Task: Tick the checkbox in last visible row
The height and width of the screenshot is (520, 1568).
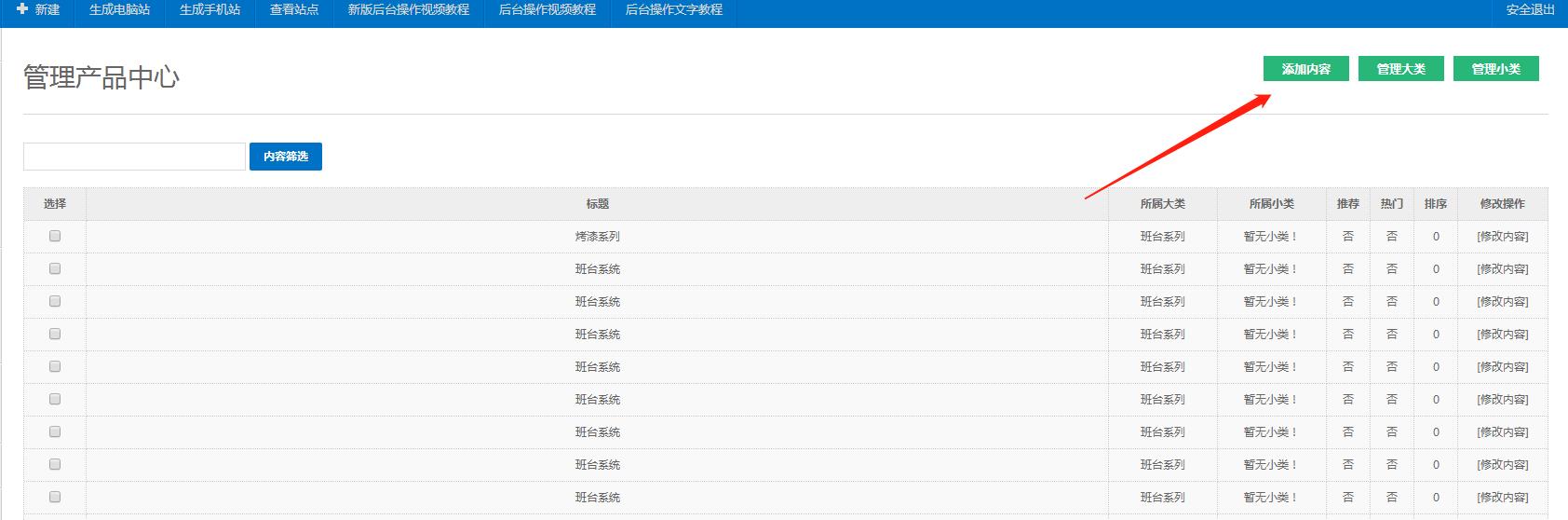Action: click(55, 497)
